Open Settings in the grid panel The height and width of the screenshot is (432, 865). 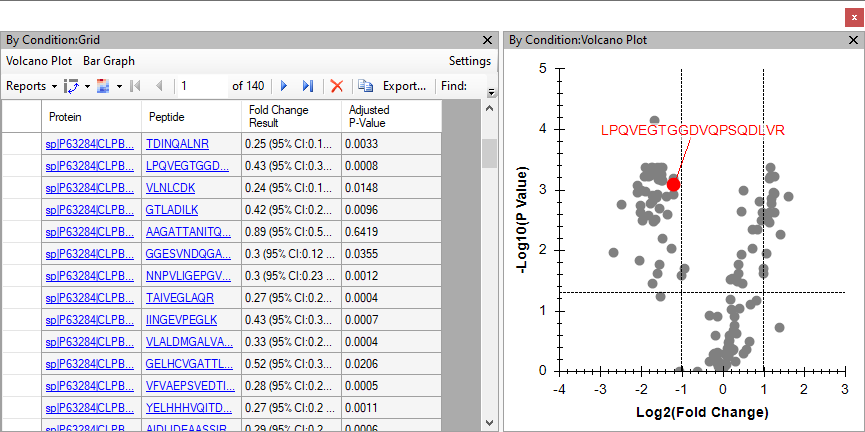tap(469, 61)
